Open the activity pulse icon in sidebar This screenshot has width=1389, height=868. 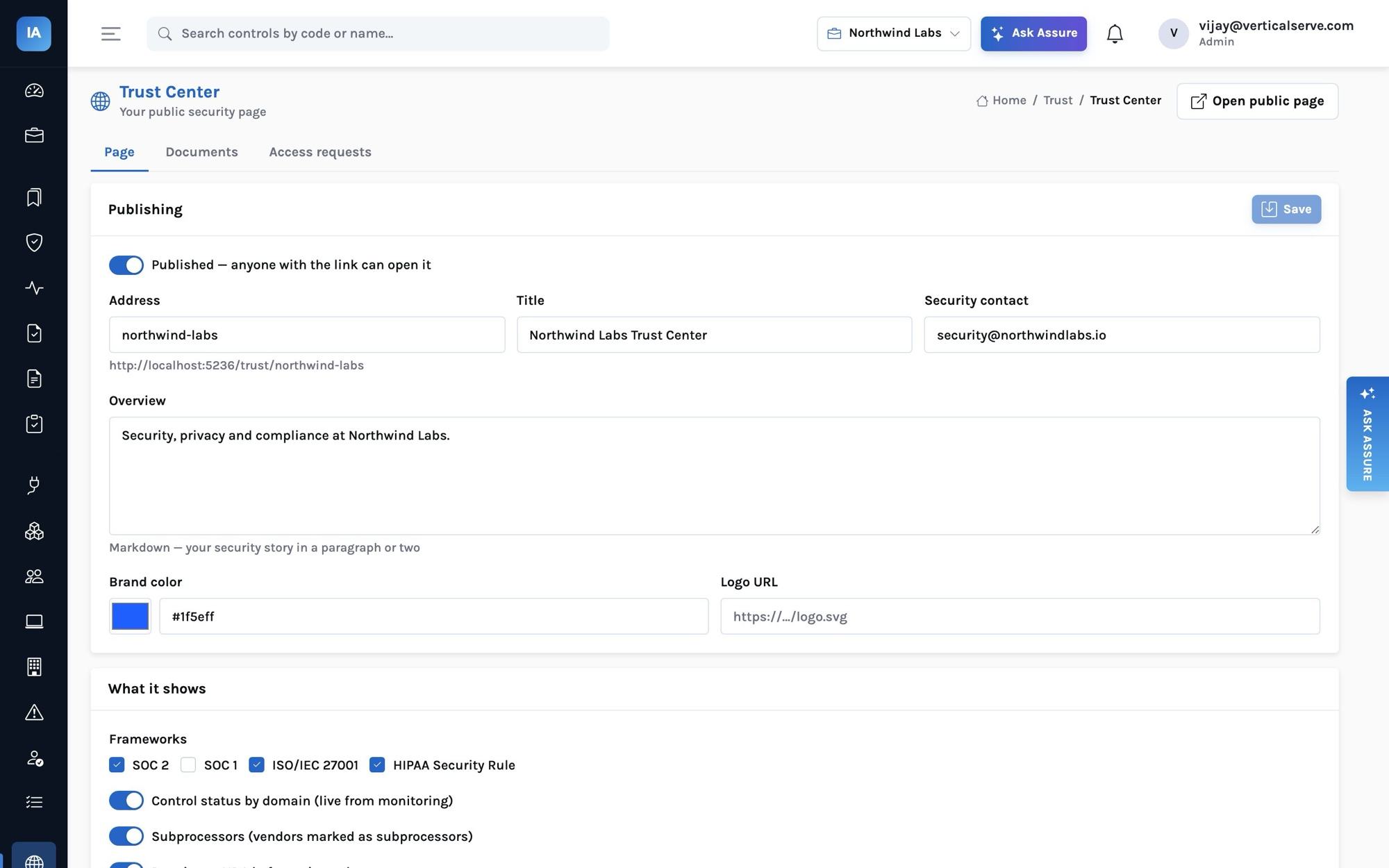(x=34, y=287)
